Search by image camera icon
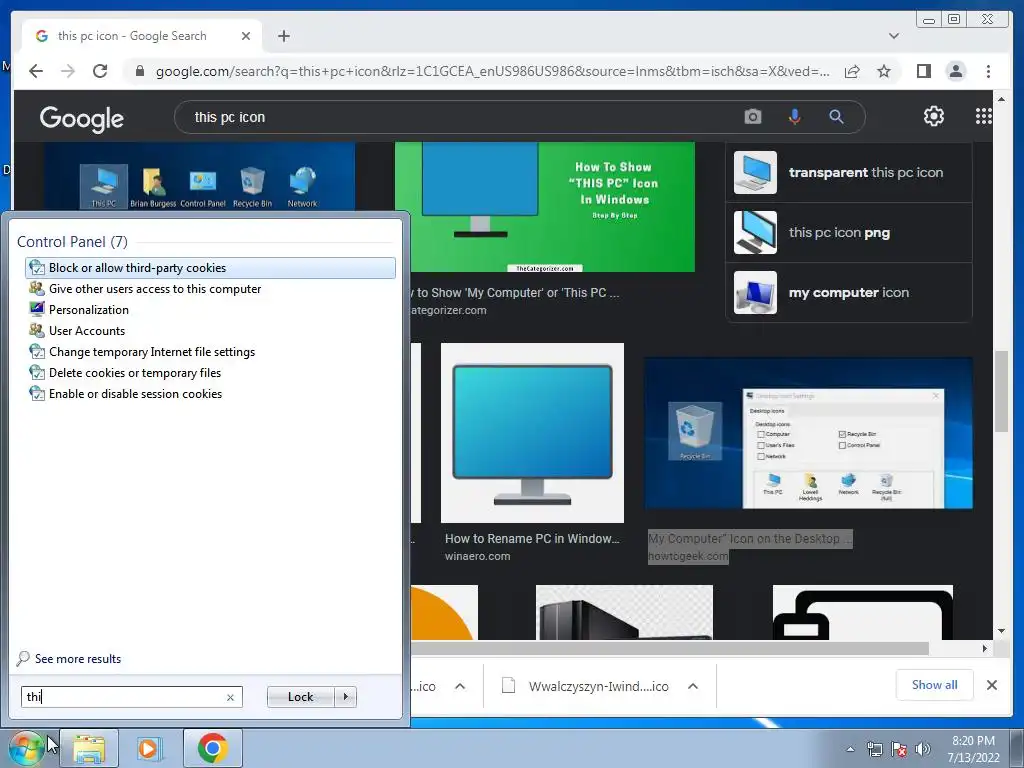Image resolution: width=1024 pixels, height=768 pixels. tap(752, 117)
